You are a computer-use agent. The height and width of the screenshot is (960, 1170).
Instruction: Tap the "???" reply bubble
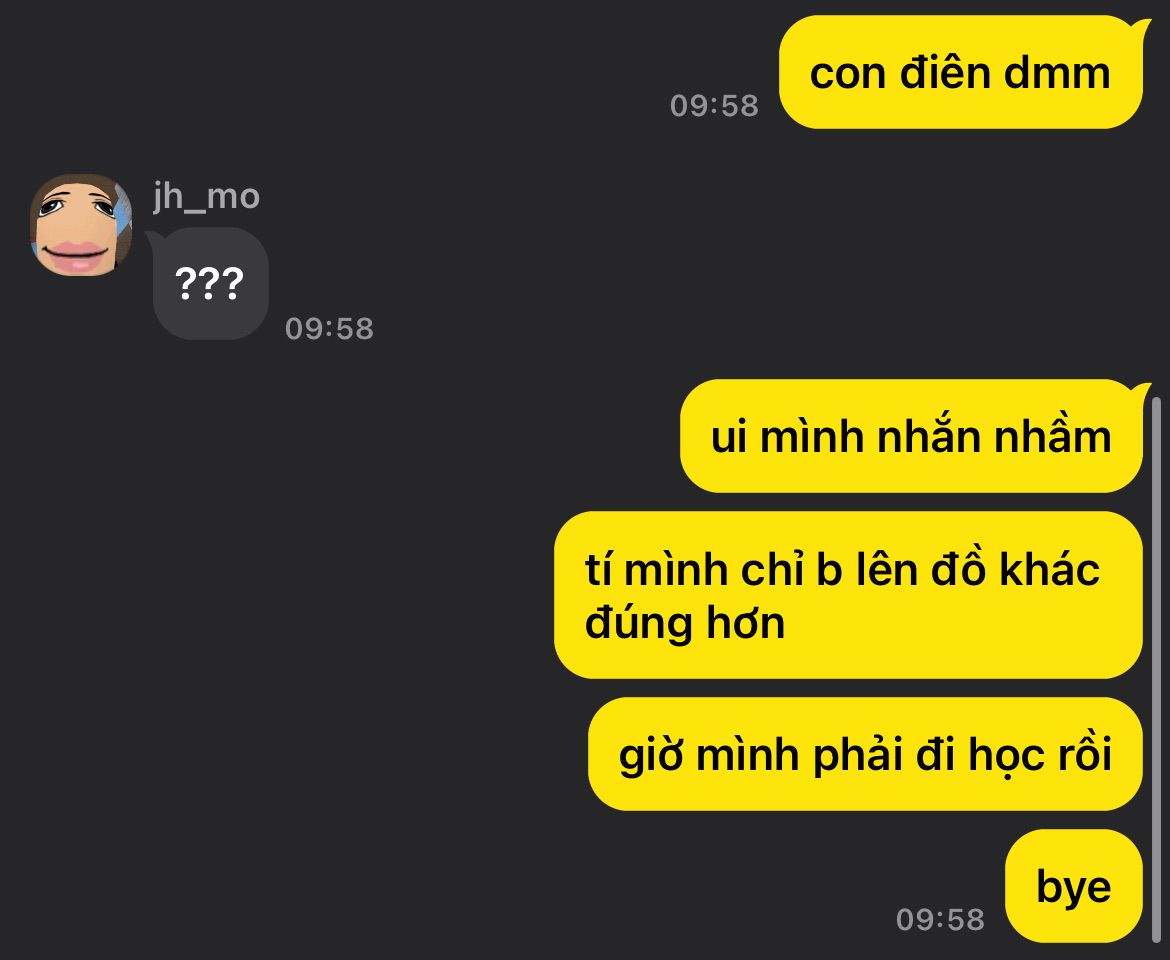[x=210, y=284]
